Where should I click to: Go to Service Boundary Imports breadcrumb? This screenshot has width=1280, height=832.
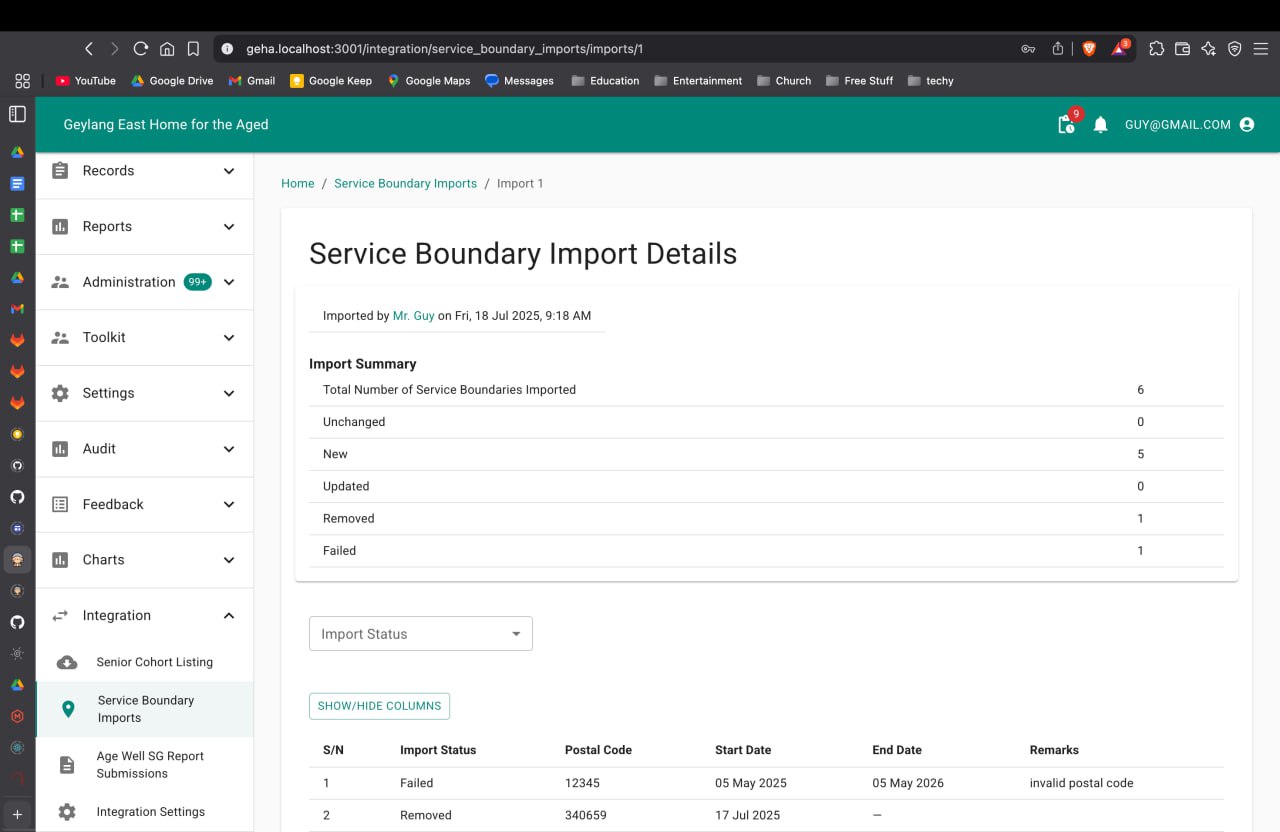click(x=405, y=184)
